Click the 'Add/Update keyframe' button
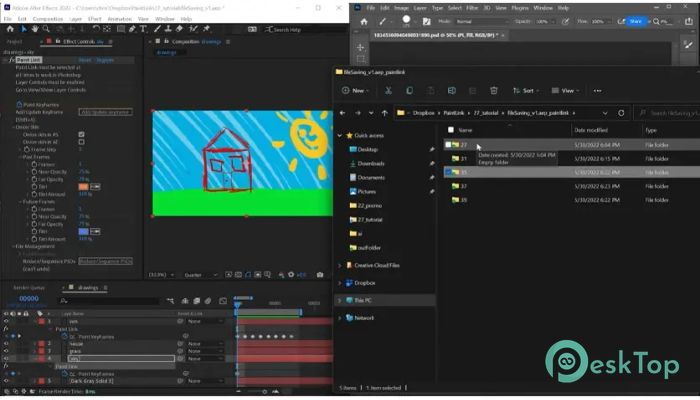Image resolution: width=700 pixels, height=400 pixels. [105, 112]
